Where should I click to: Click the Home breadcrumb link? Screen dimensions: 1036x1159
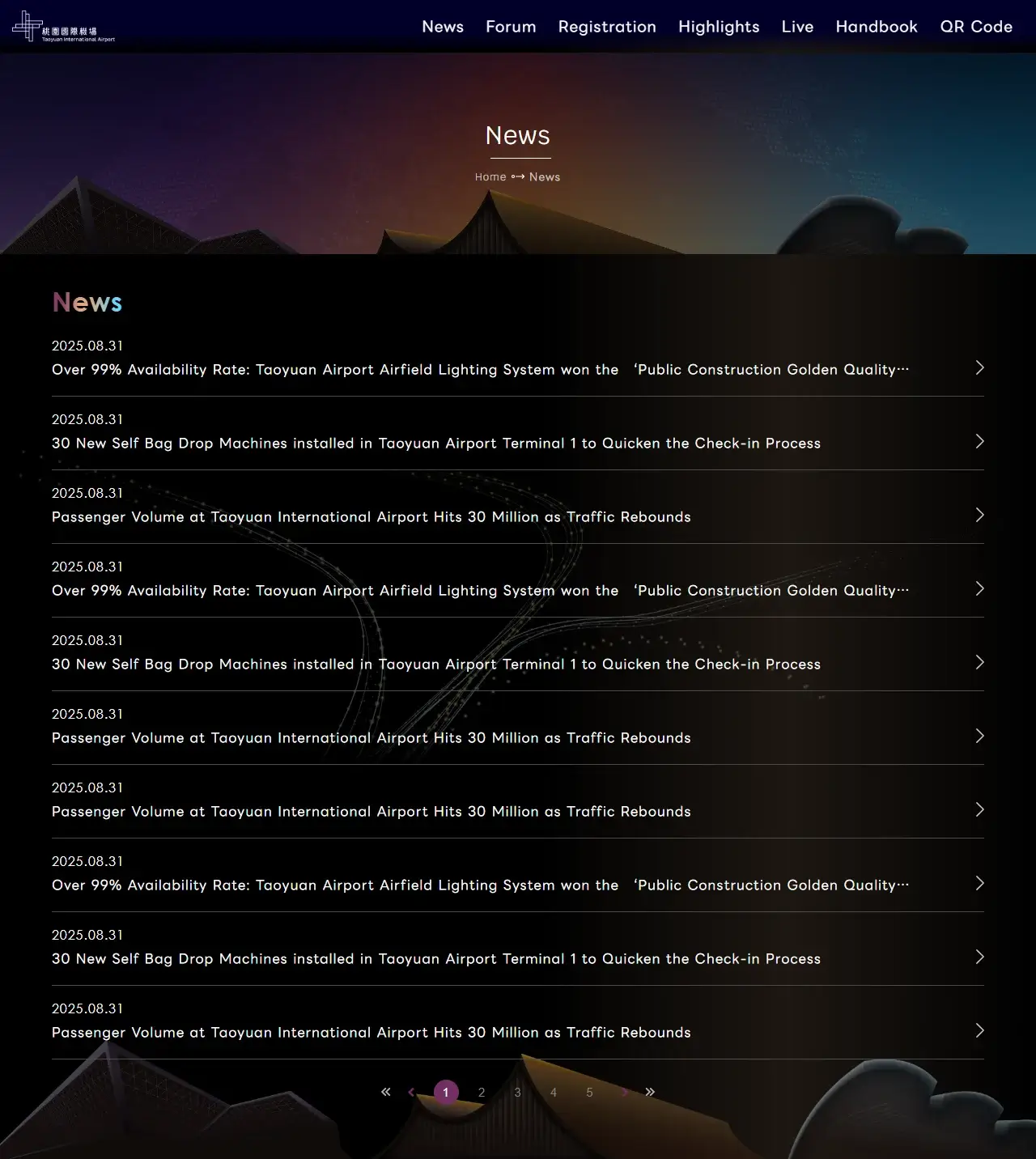click(490, 176)
